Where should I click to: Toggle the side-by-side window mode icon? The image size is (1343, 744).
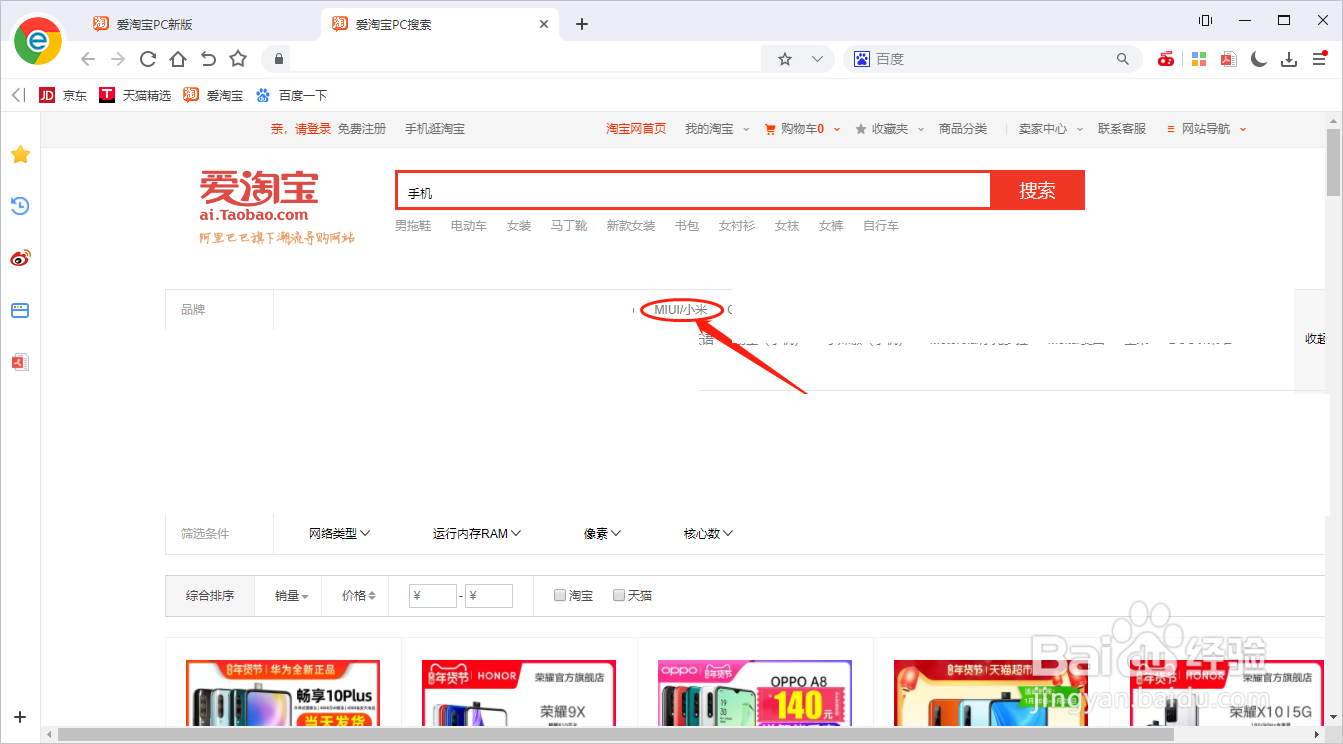1205,21
